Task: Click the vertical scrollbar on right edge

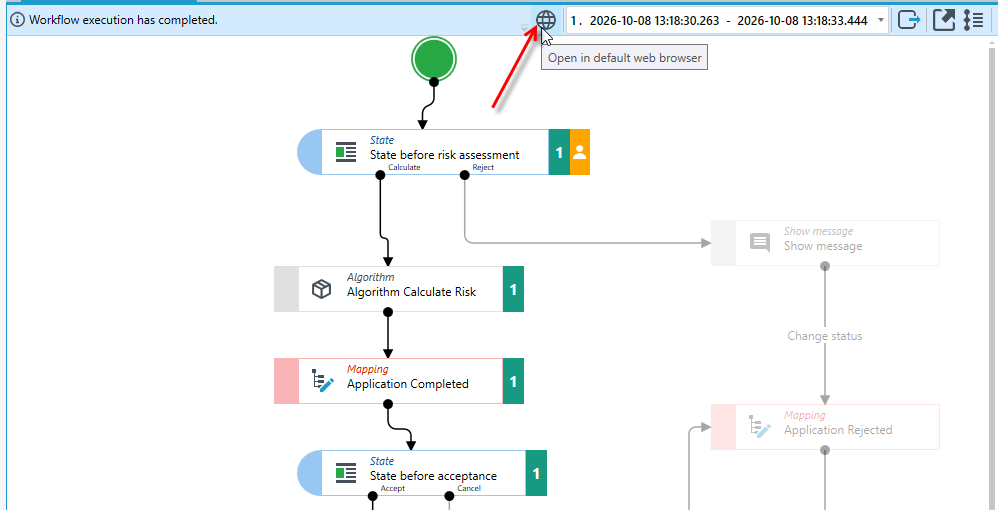Action: coord(993,274)
